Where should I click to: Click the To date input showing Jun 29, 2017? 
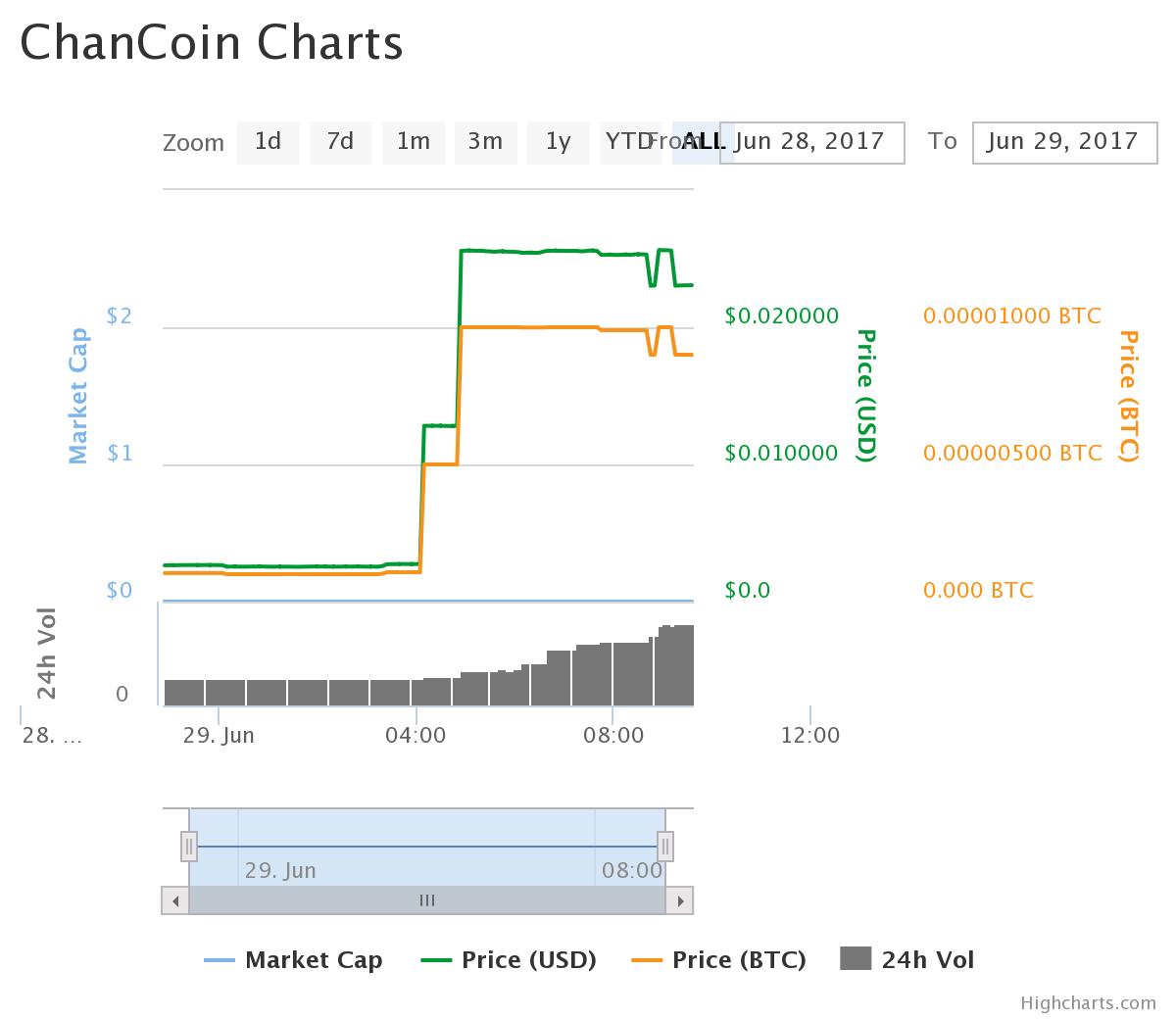click(1064, 142)
